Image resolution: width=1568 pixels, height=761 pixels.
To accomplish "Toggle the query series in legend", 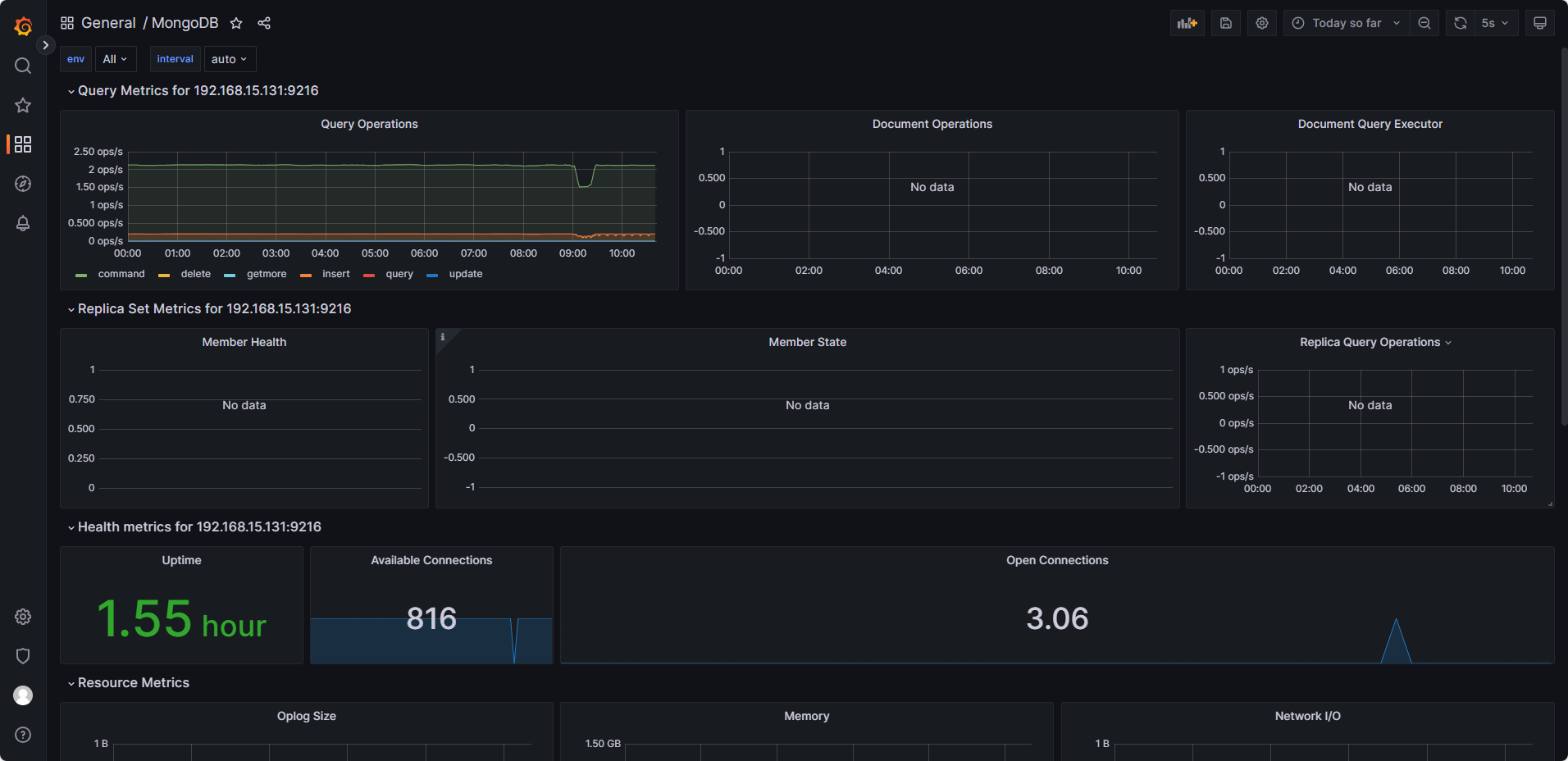I will tap(399, 274).
